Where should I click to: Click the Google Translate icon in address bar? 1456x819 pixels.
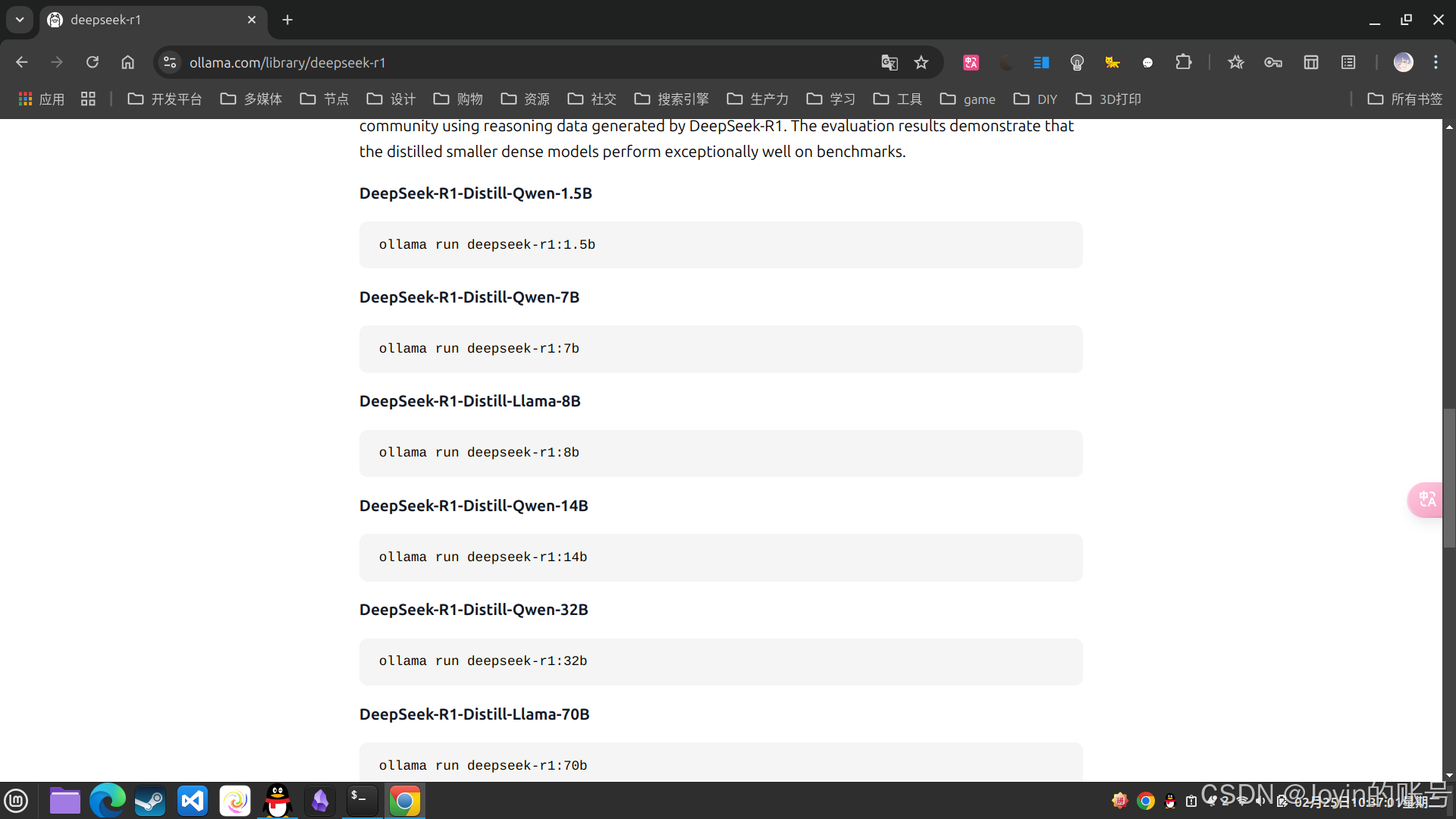(889, 62)
